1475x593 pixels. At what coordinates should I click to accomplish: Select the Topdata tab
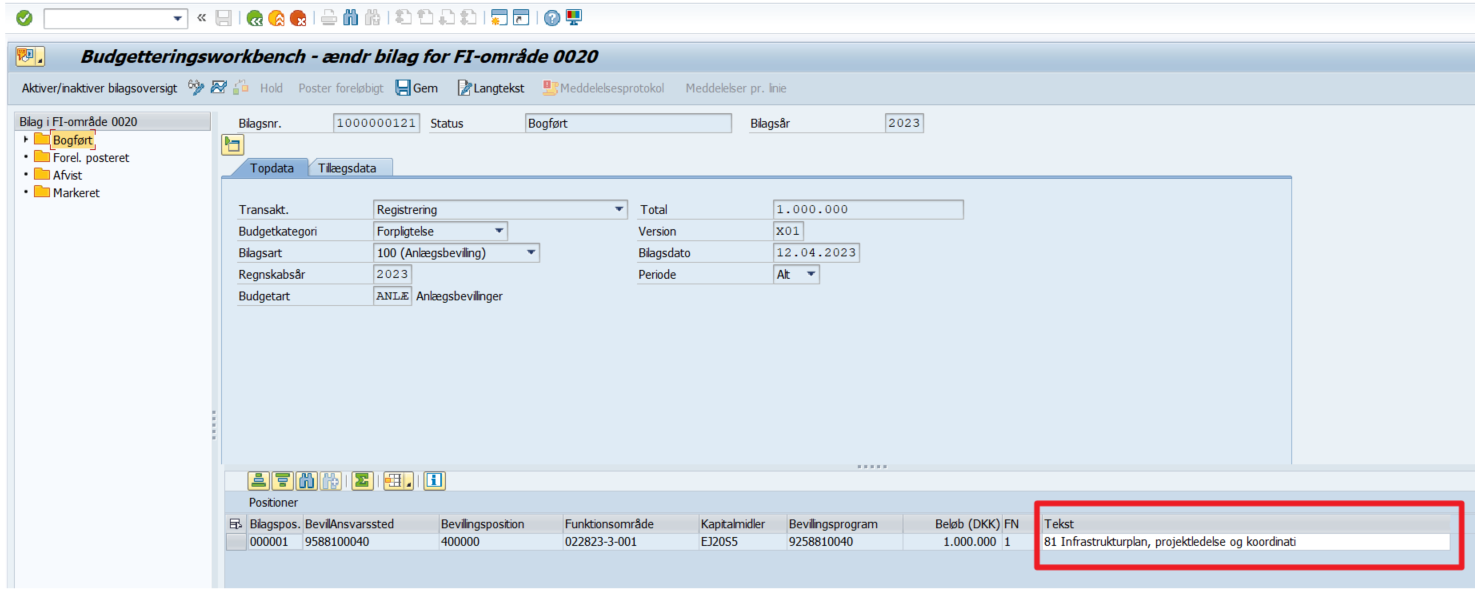pos(272,168)
